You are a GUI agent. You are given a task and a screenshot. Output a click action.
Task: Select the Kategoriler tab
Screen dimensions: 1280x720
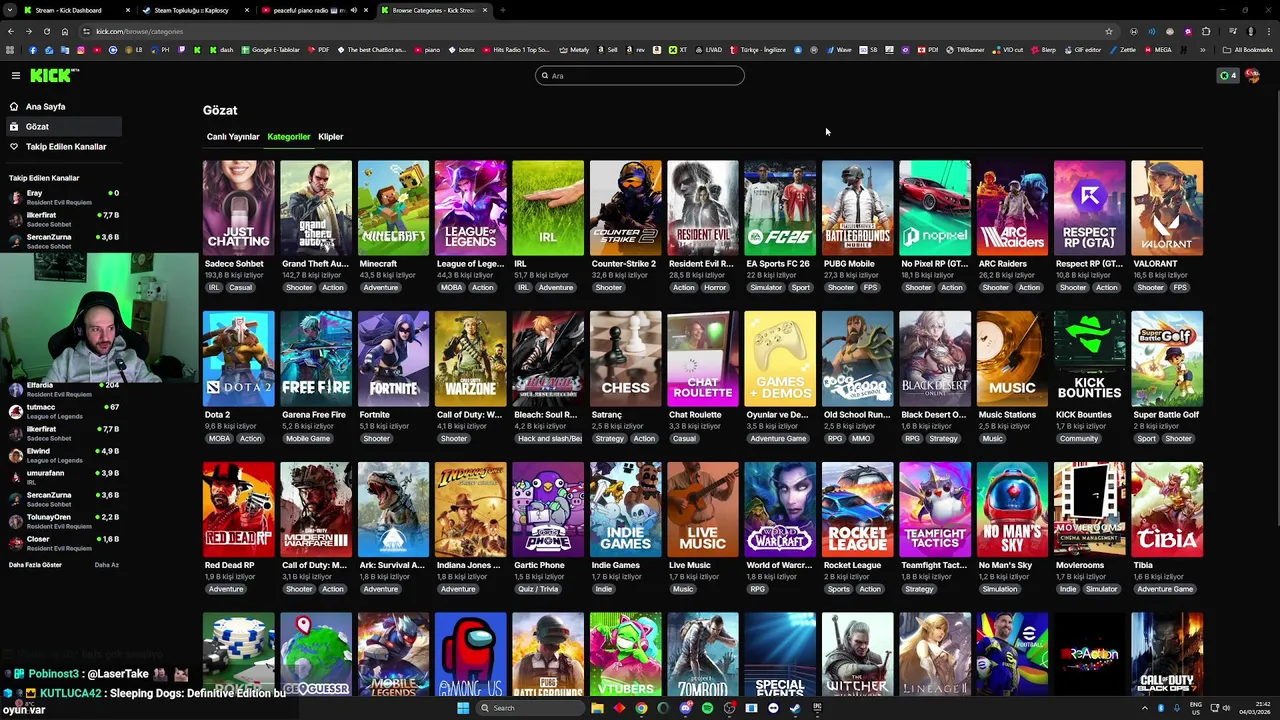click(289, 136)
